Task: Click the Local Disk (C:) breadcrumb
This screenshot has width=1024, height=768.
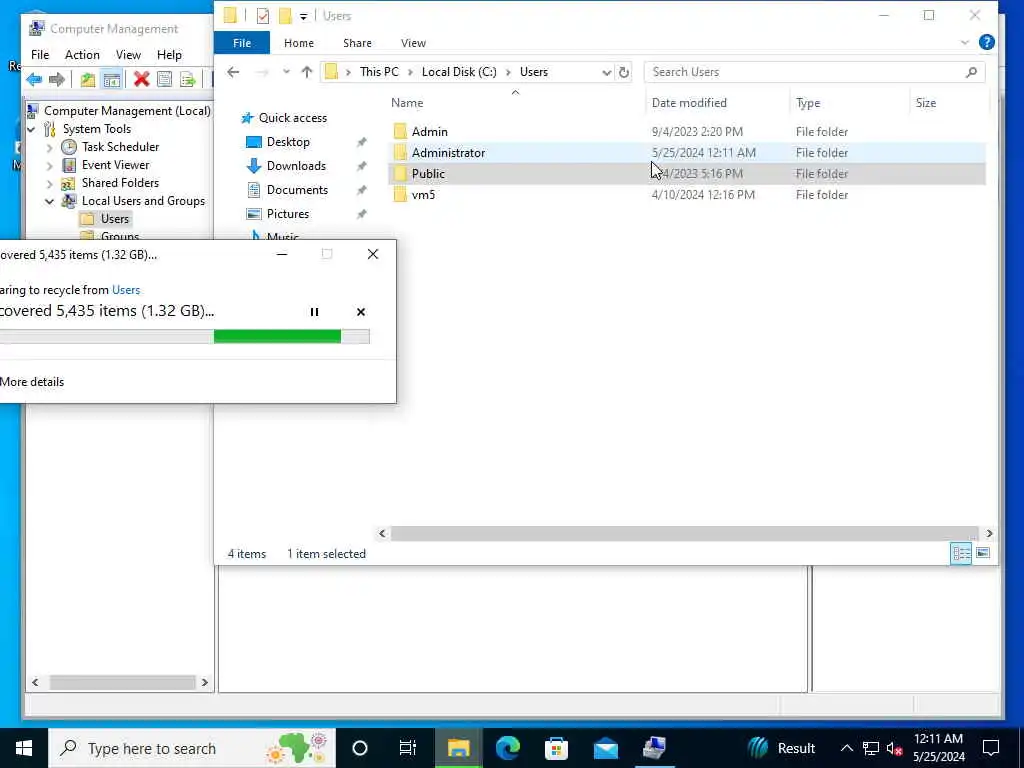Action: [459, 72]
